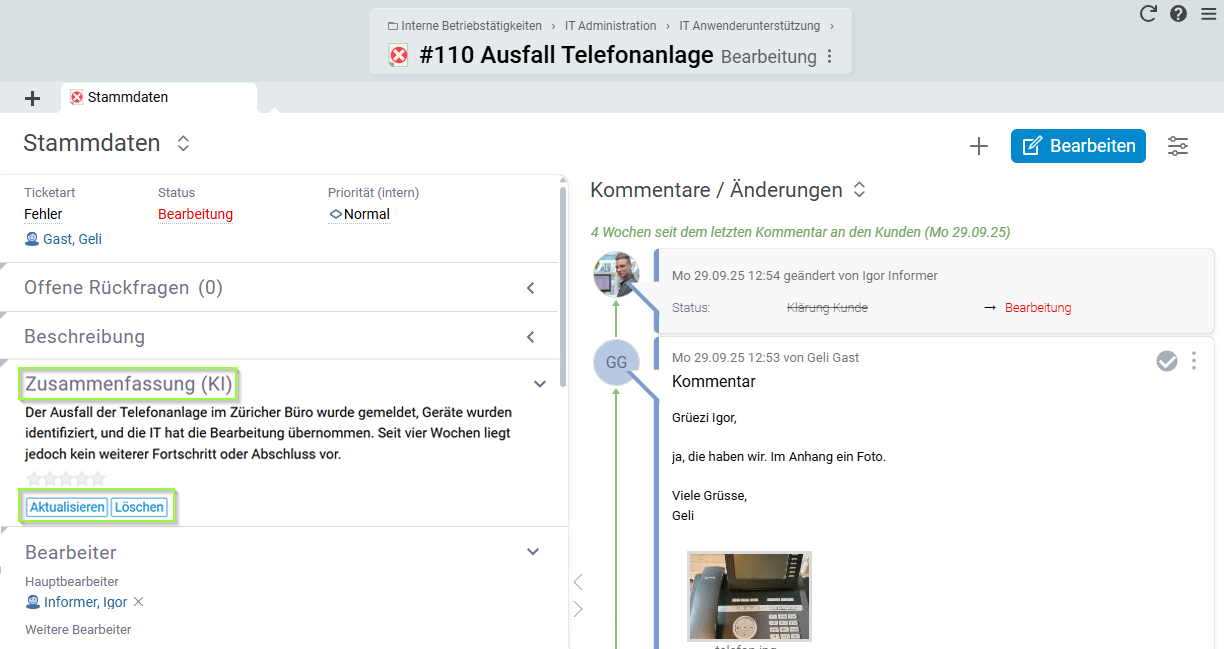Rate the KI summary with the stars
This screenshot has width=1224, height=649.
click(x=65, y=479)
